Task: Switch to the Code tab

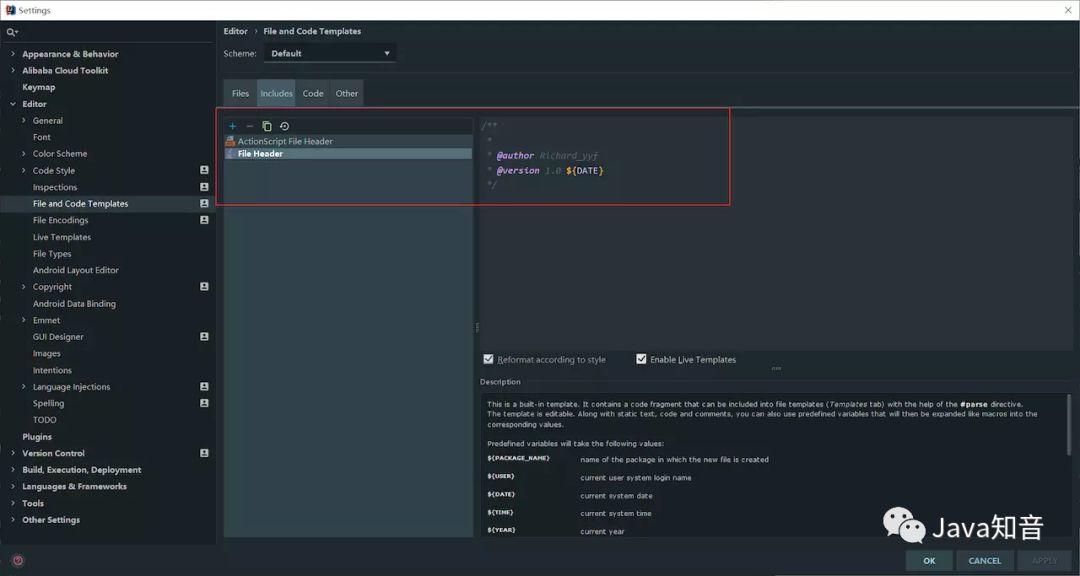Action: tap(312, 92)
